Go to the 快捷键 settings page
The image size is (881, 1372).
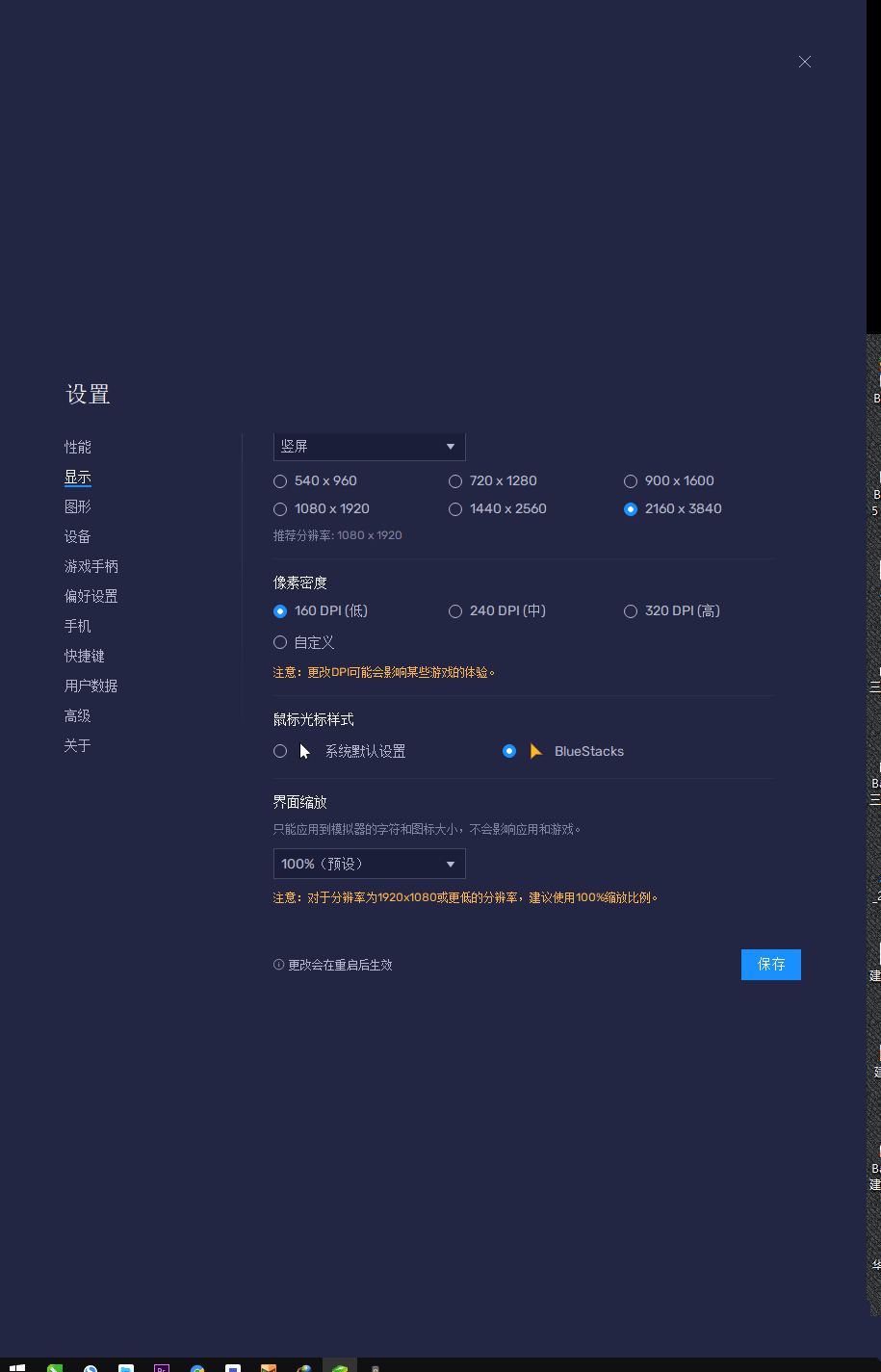[x=85, y=656]
